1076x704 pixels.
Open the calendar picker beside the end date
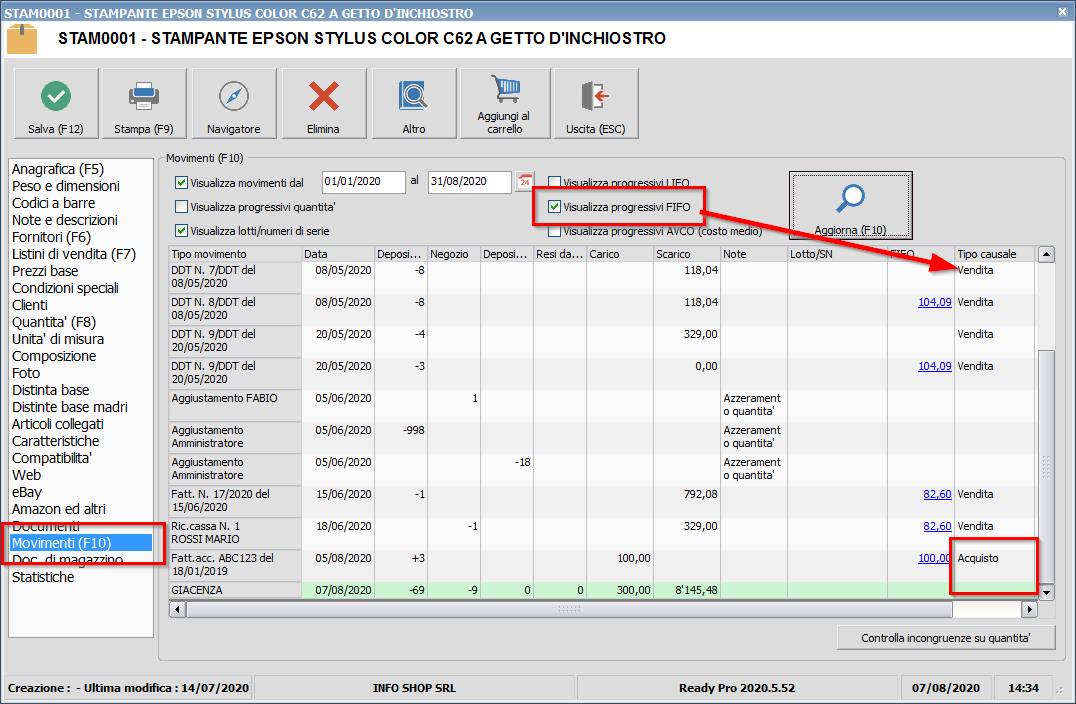(525, 181)
